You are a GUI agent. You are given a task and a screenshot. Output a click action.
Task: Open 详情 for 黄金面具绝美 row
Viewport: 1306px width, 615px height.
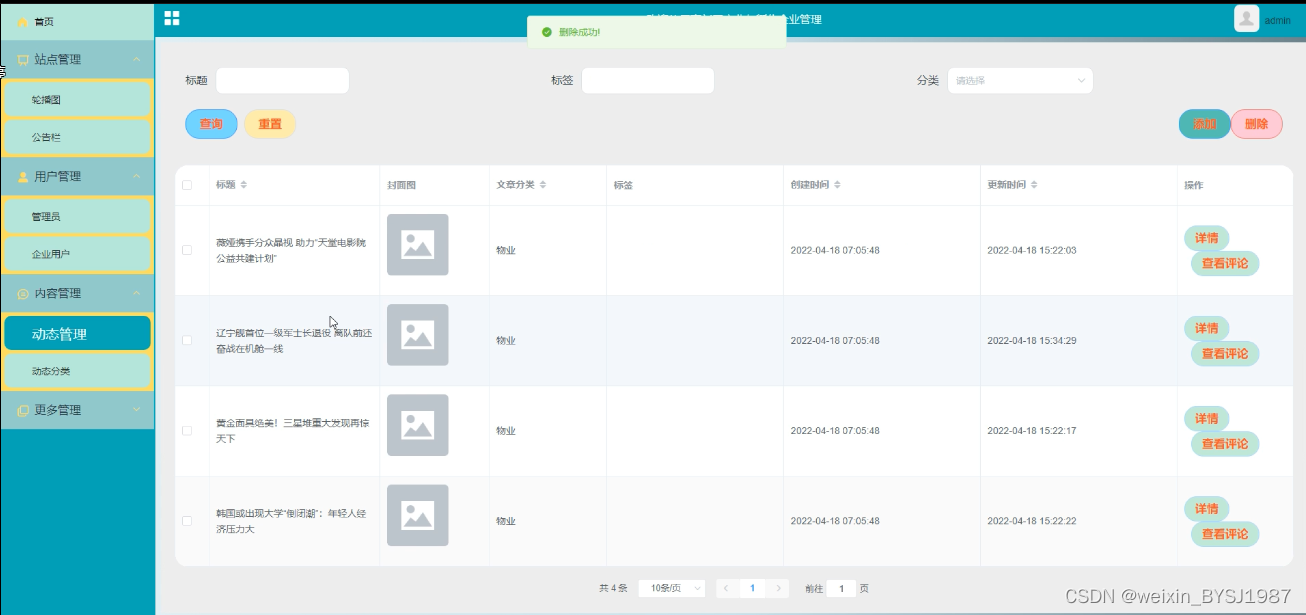pos(1207,418)
